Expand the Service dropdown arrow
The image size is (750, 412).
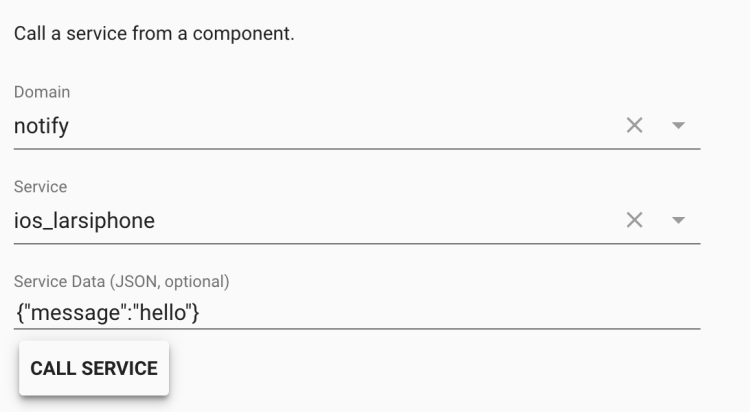click(x=678, y=220)
